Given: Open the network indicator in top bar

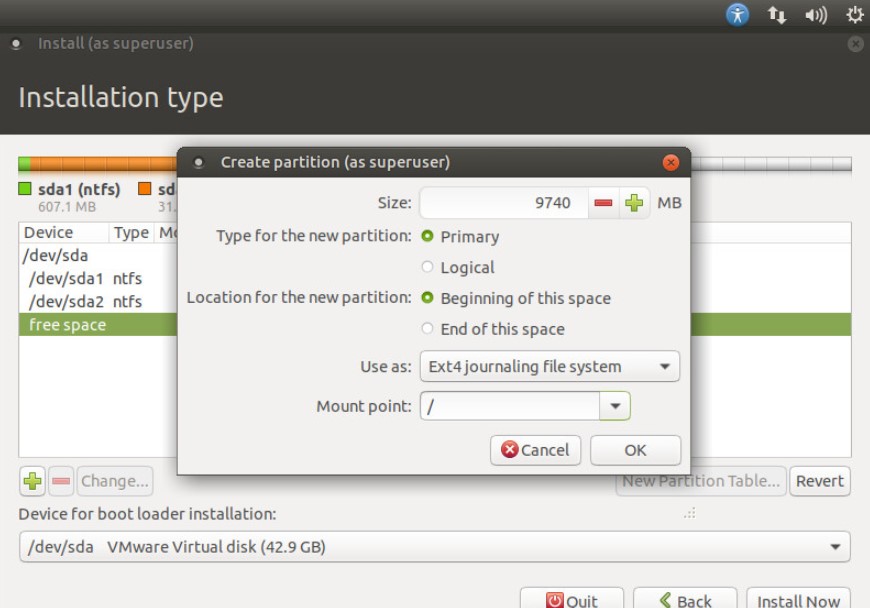Looking at the screenshot, I should (777, 14).
